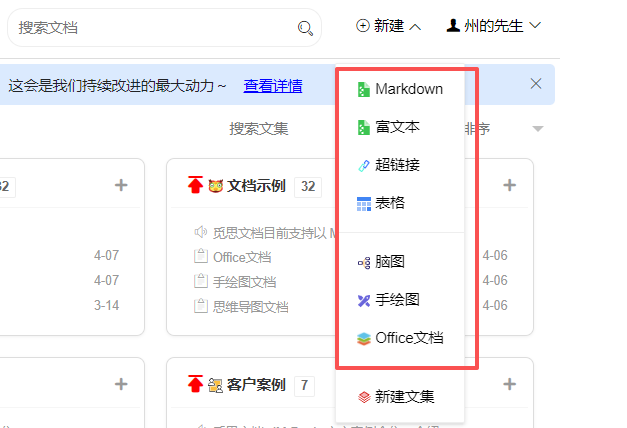Click the Office文档 stacked icon
Screen dimensions: 627x428
coord(363,338)
